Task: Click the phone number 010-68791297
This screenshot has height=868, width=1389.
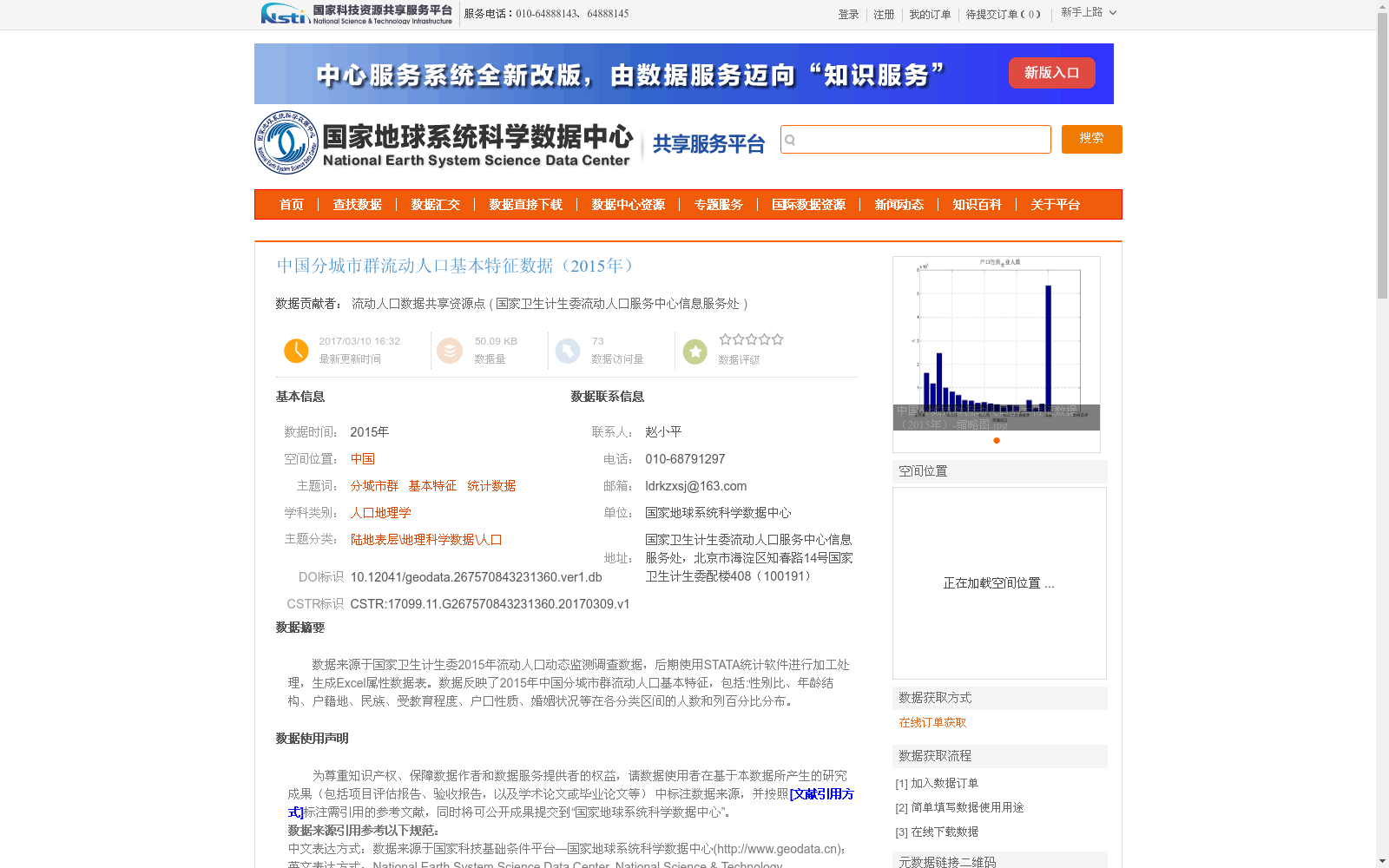Action: point(685,459)
